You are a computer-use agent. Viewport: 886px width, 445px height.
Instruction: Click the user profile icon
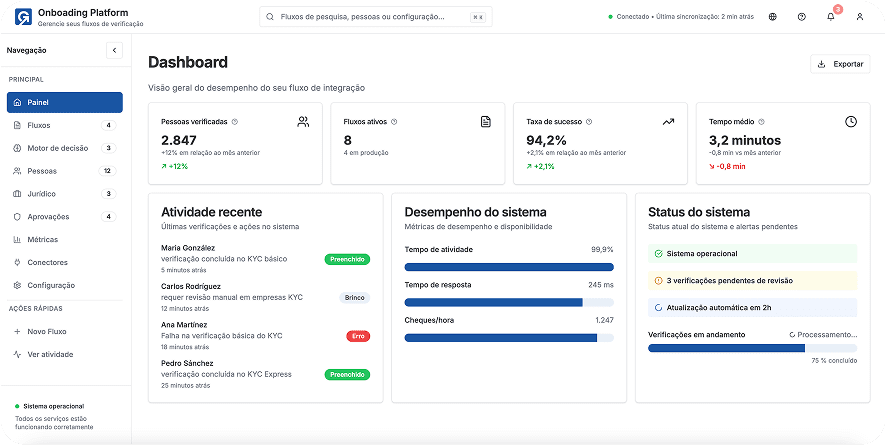(859, 17)
